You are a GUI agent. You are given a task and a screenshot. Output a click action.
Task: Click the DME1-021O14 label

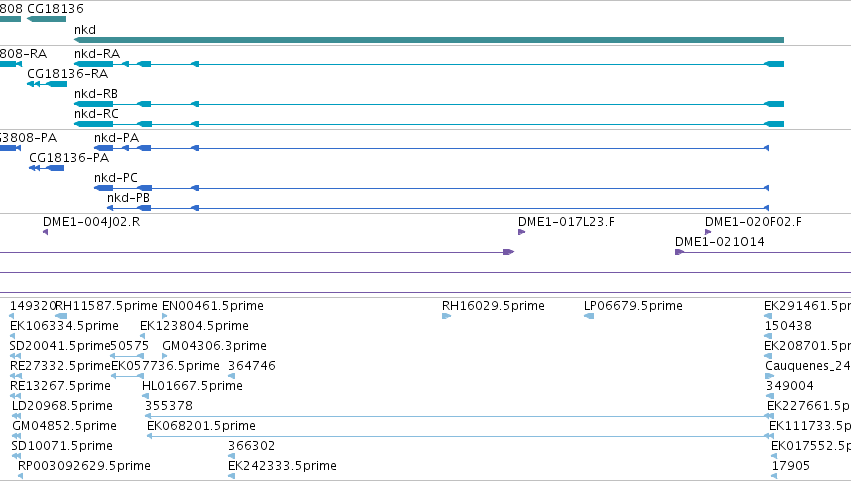pos(719,242)
